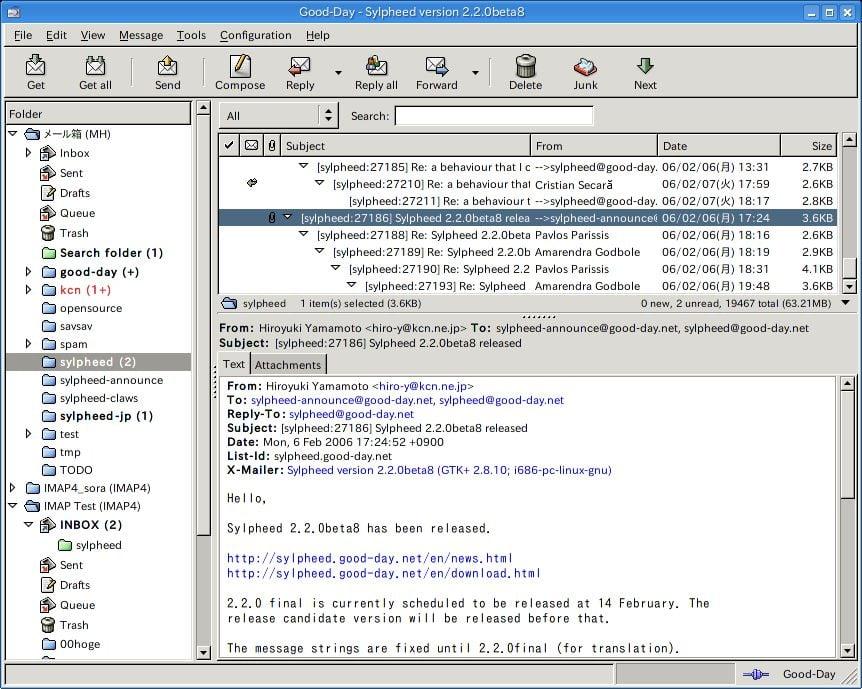862x689 pixels.
Task: Collapse the メール箱 (MH) mailbox tree
Action: [13, 134]
